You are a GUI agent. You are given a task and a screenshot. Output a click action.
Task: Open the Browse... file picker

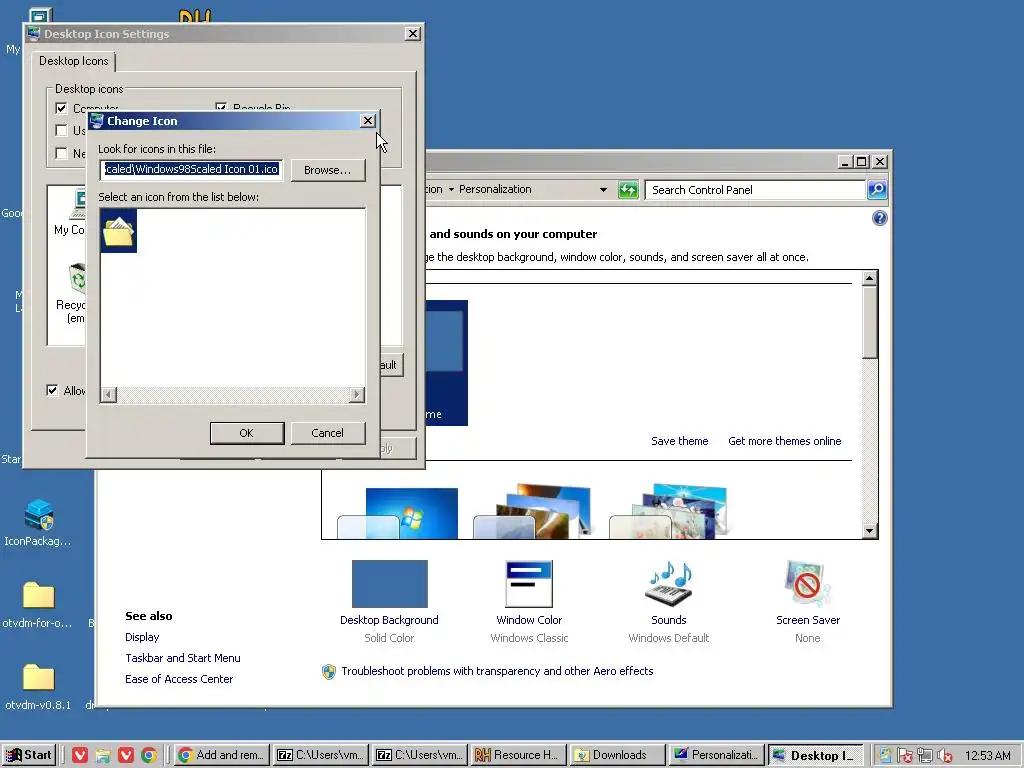pos(328,170)
